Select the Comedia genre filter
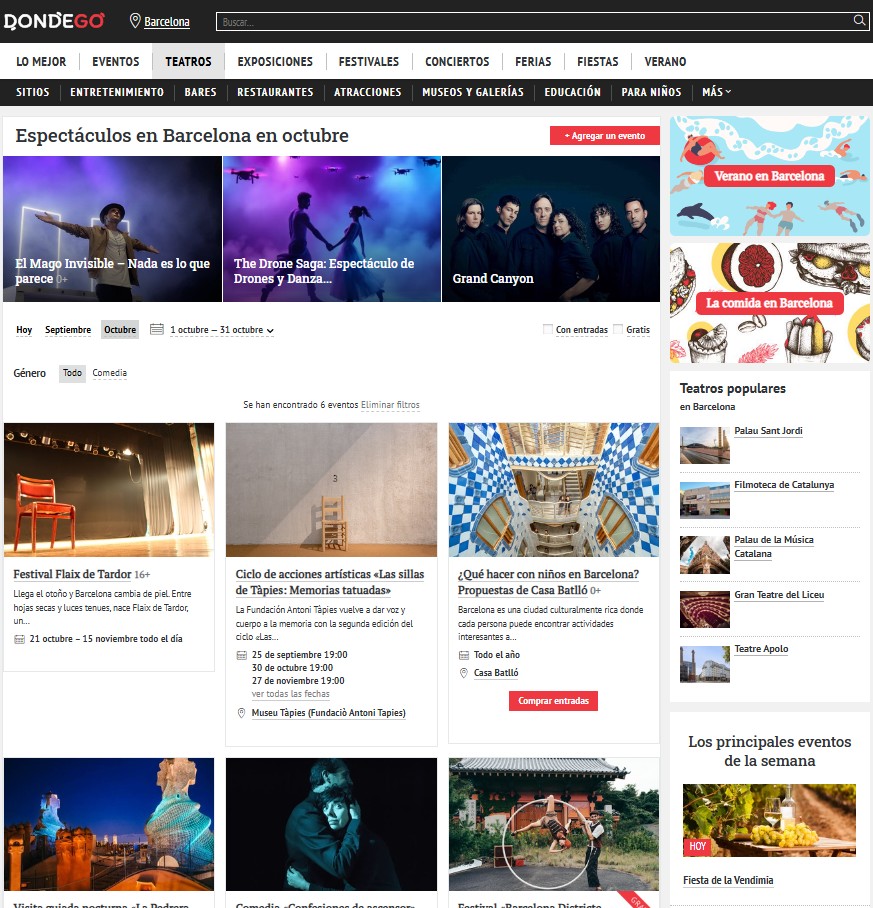 coord(109,373)
